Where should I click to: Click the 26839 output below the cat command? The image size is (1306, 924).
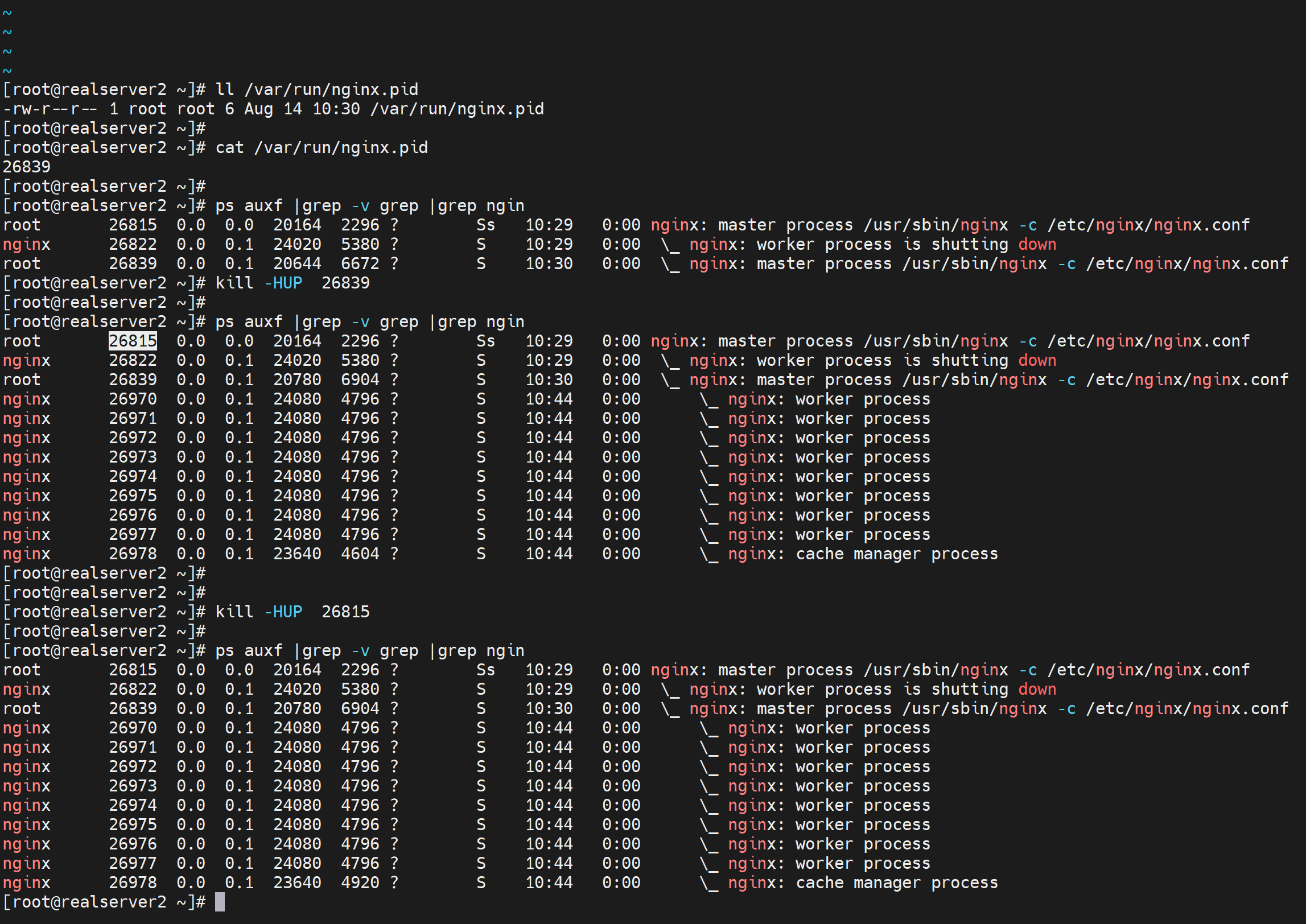point(27,167)
